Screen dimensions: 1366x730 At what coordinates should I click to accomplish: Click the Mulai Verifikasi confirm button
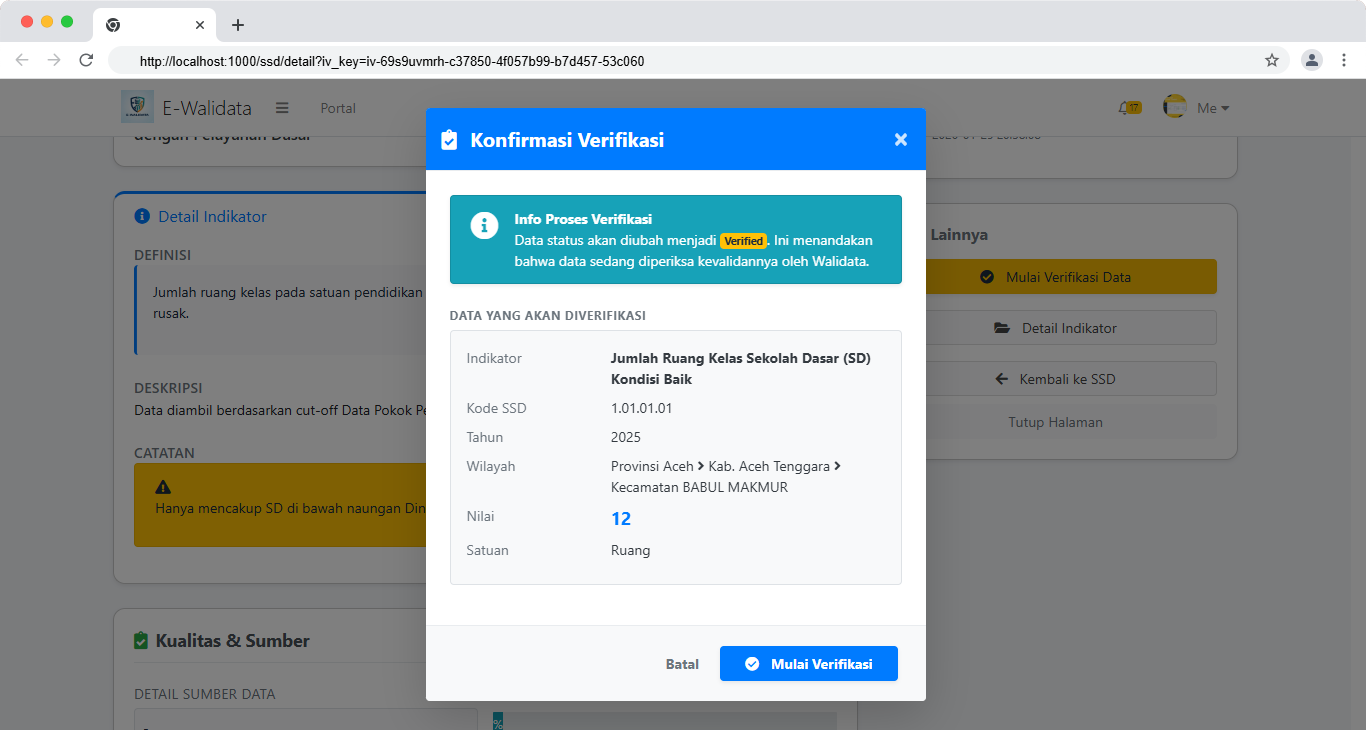pos(808,664)
